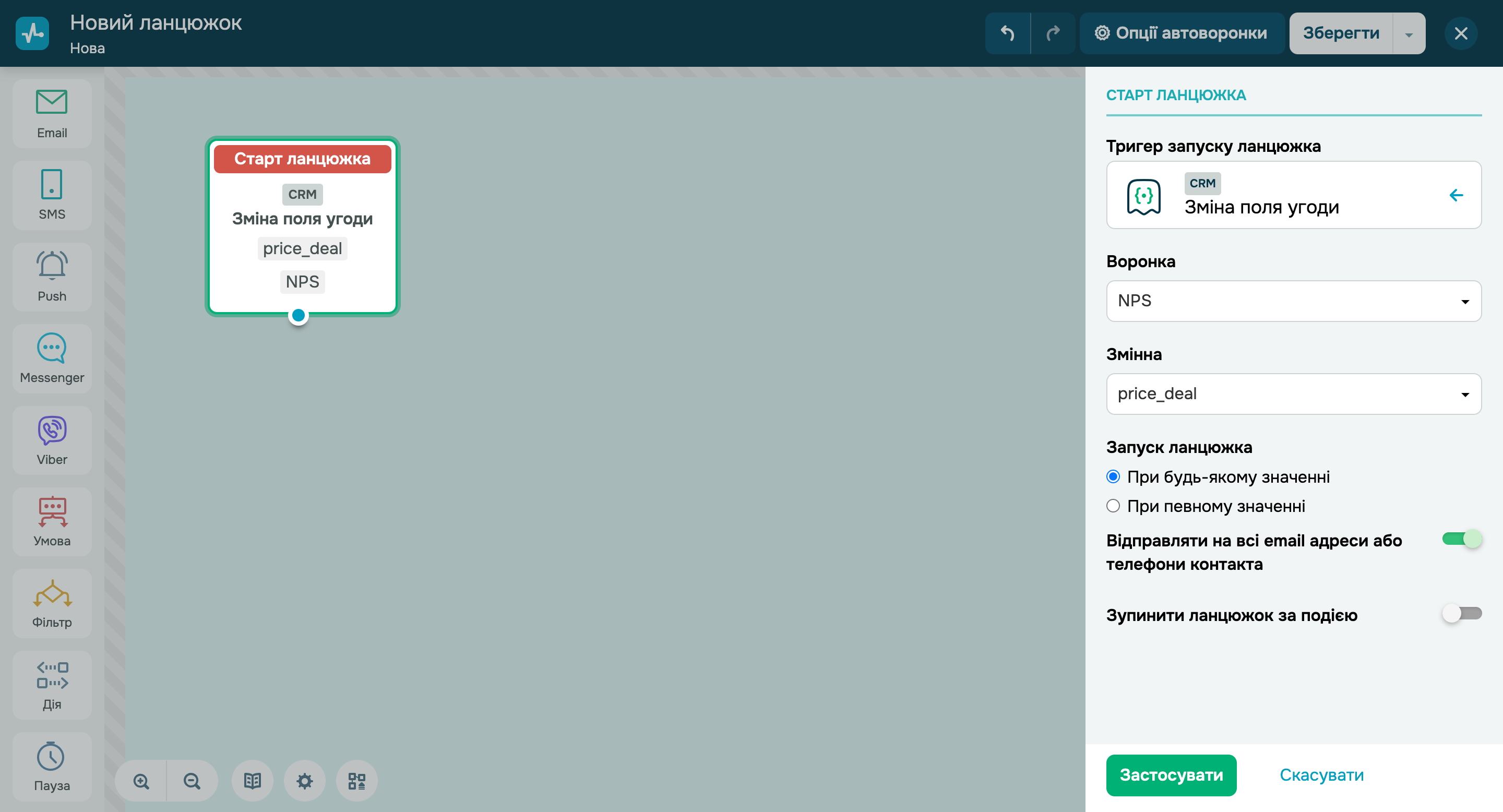
Task: Open the Зберегти dropdown arrow
Action: (x=1409, y=34)
